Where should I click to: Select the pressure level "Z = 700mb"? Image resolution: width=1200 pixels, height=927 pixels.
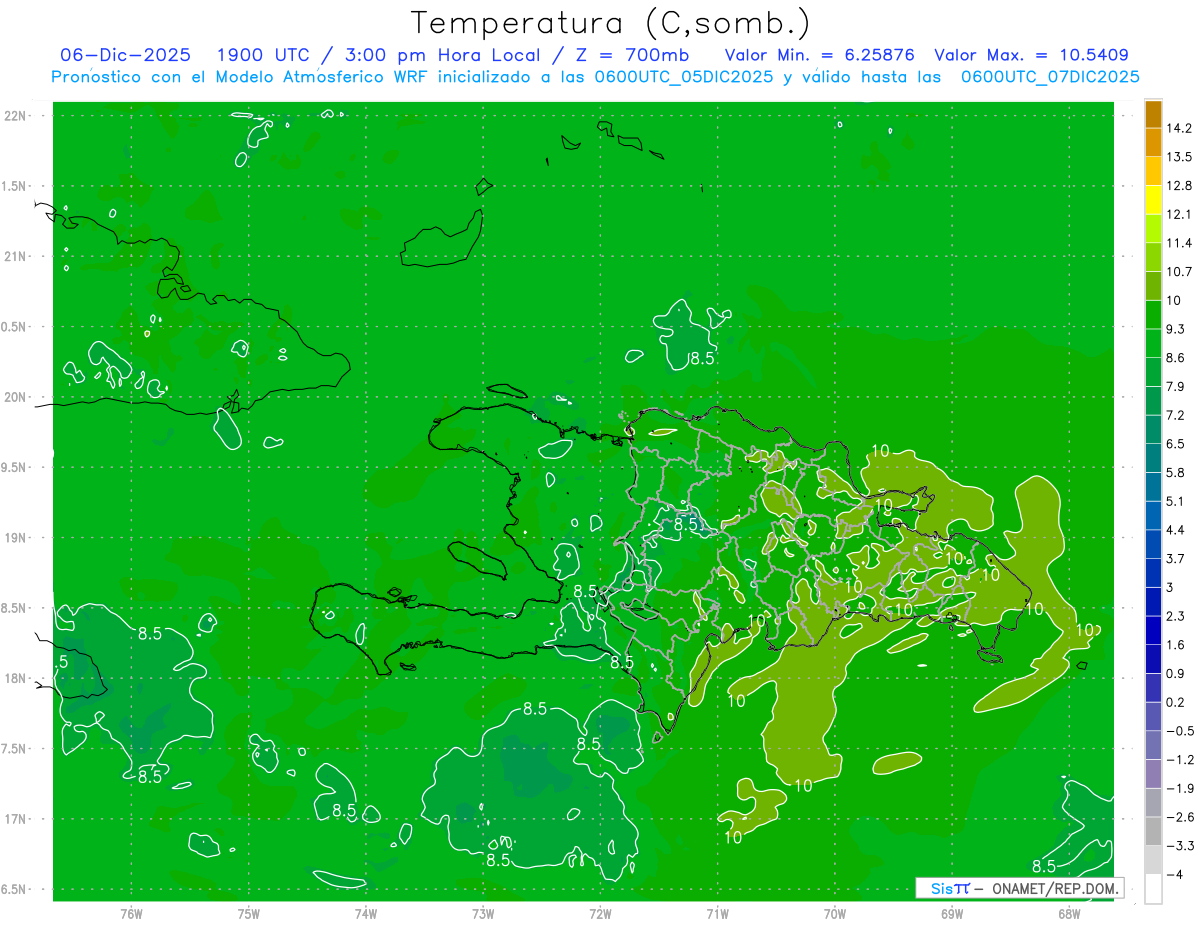click(628, 55)
